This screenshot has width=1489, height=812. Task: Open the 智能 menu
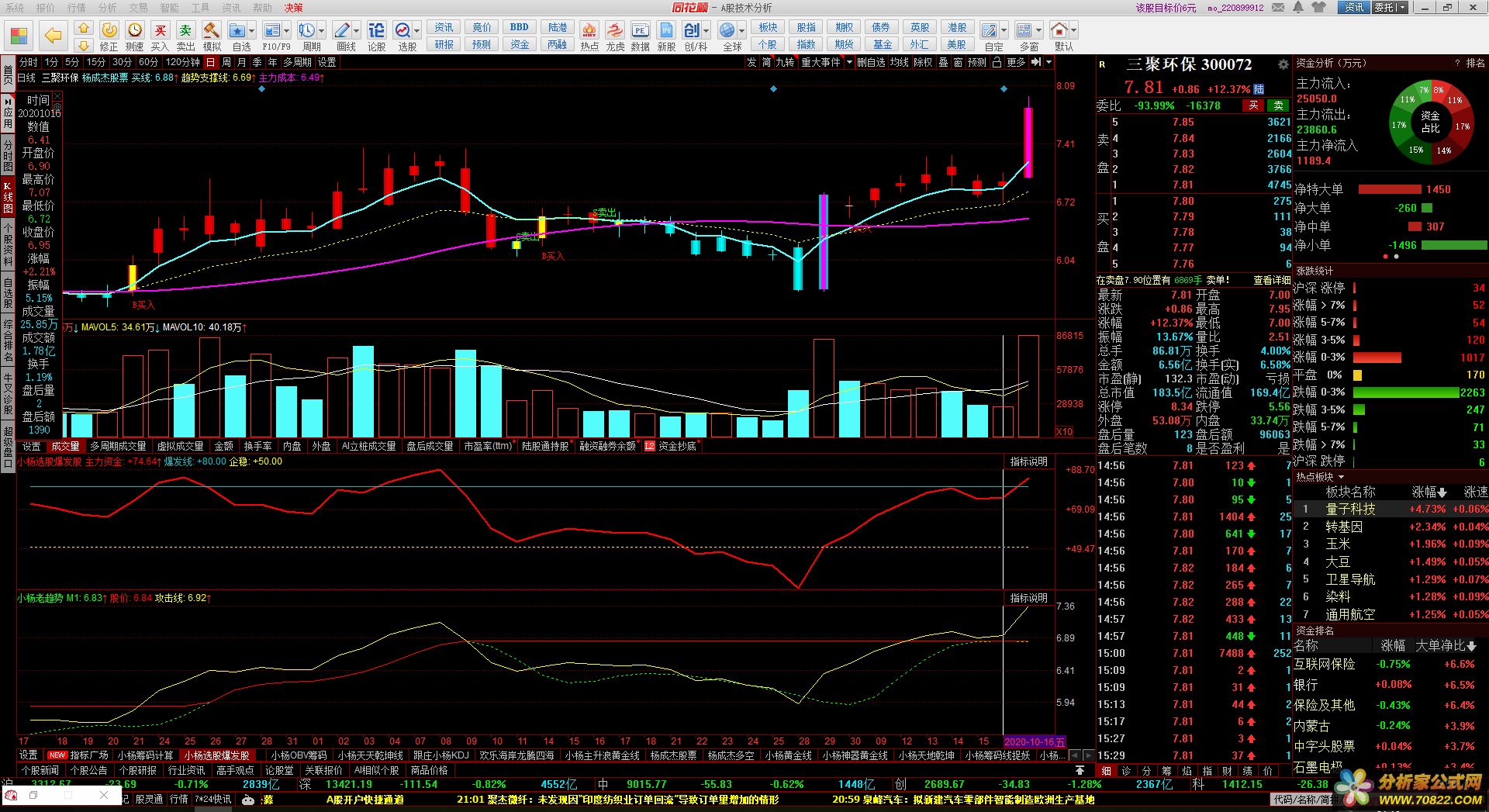coord(170,7)
